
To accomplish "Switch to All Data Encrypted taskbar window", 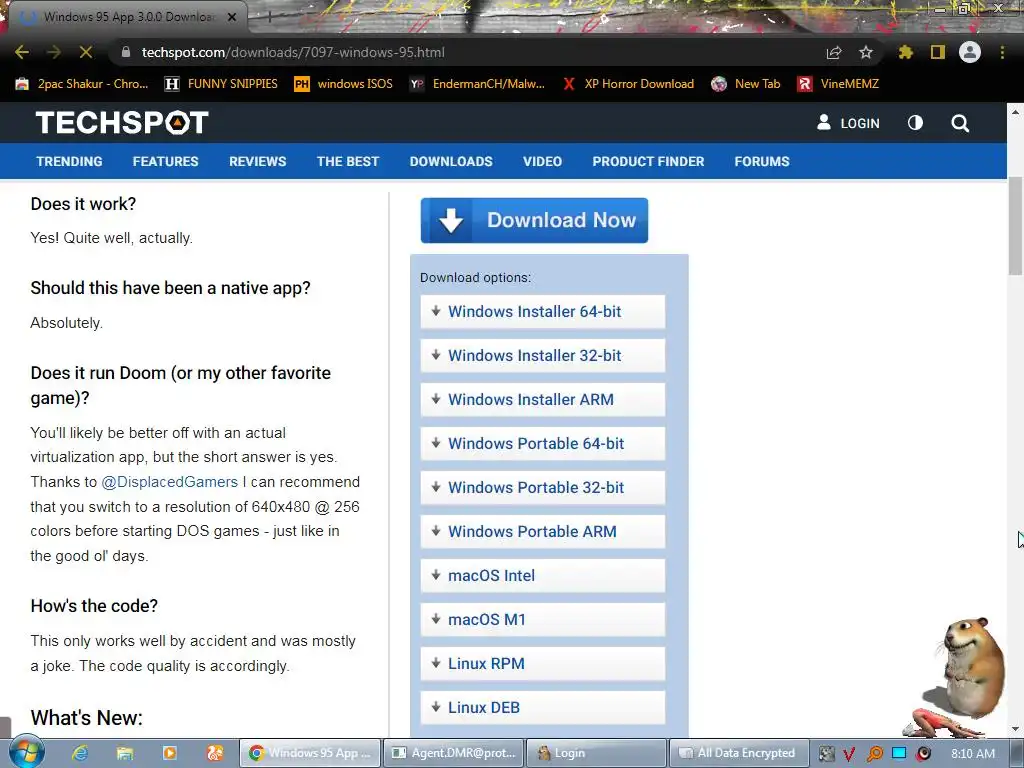I will [x=739, y=753].
